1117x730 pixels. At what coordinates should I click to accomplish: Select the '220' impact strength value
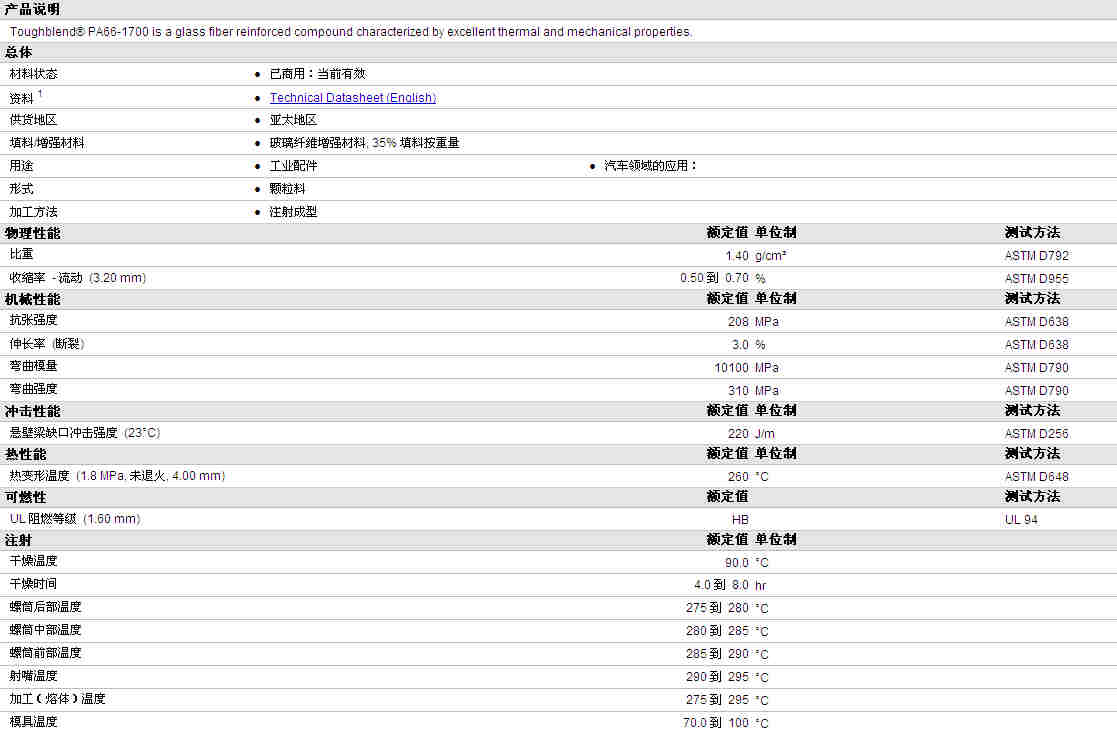[x=738, y=434]
